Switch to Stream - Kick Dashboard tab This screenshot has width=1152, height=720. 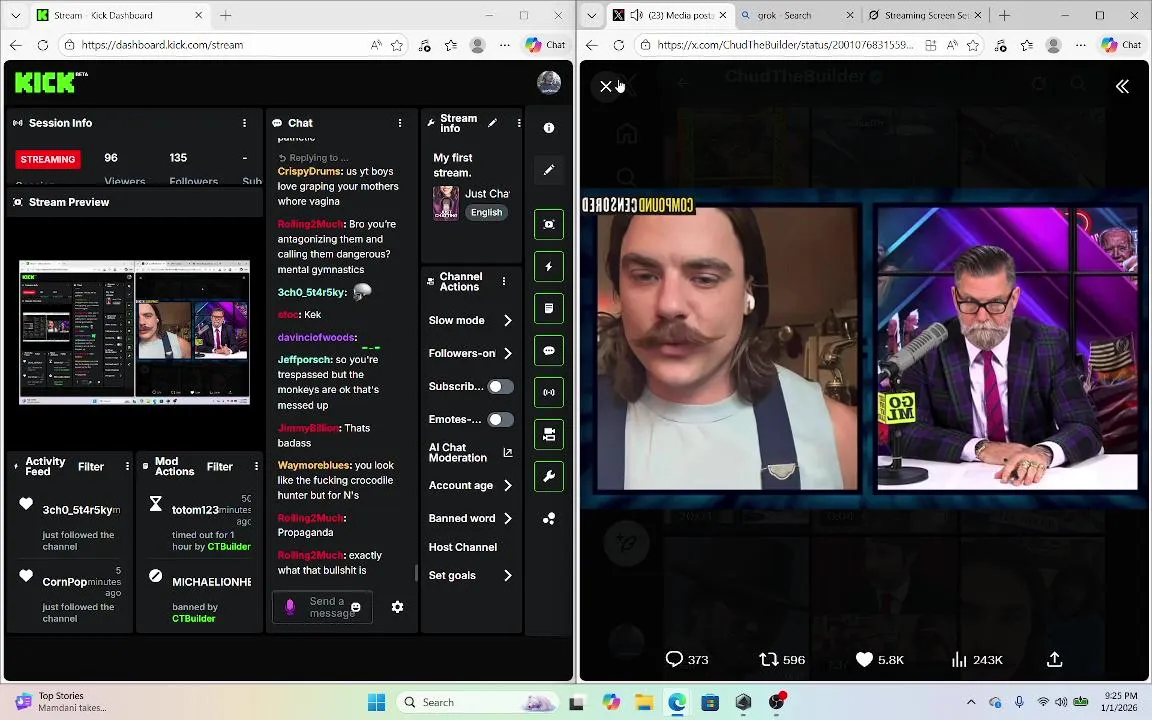coord(120,15)
